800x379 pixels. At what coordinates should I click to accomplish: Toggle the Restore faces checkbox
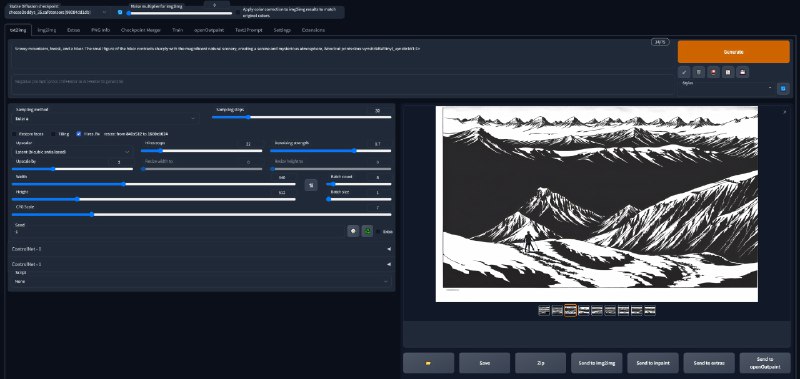tap(14, 134)
